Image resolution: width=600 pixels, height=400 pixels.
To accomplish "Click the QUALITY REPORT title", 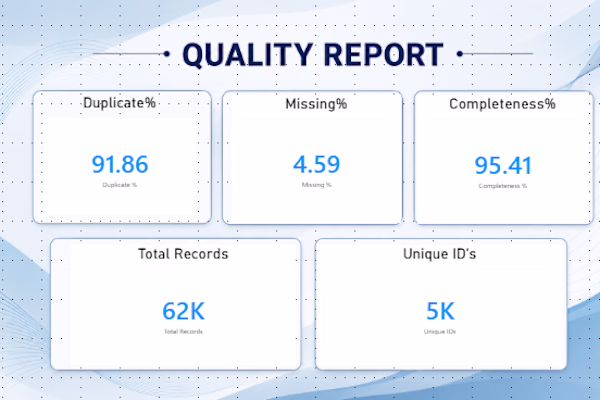I will click(313, 55).
